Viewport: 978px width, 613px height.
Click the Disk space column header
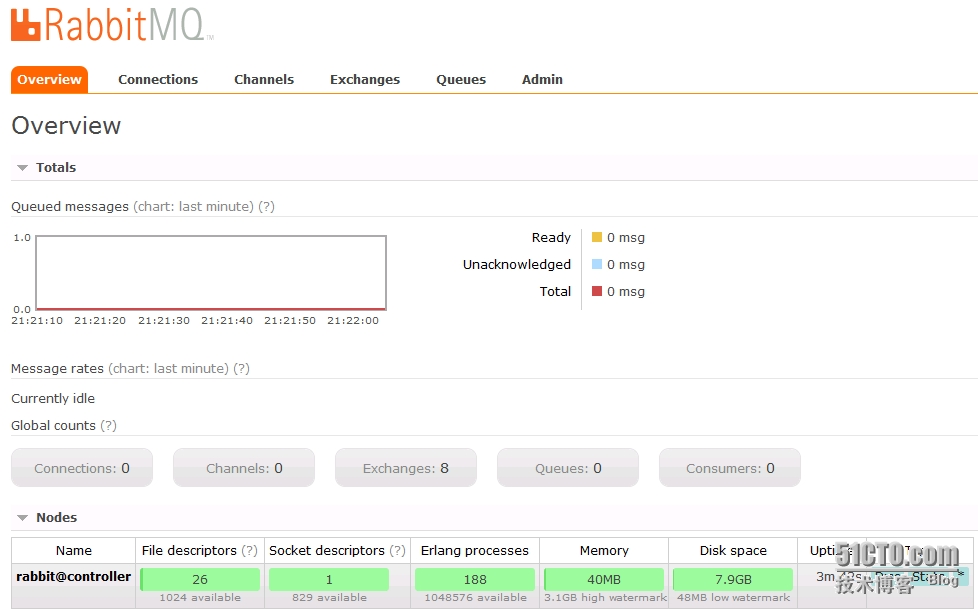(733, 551)
